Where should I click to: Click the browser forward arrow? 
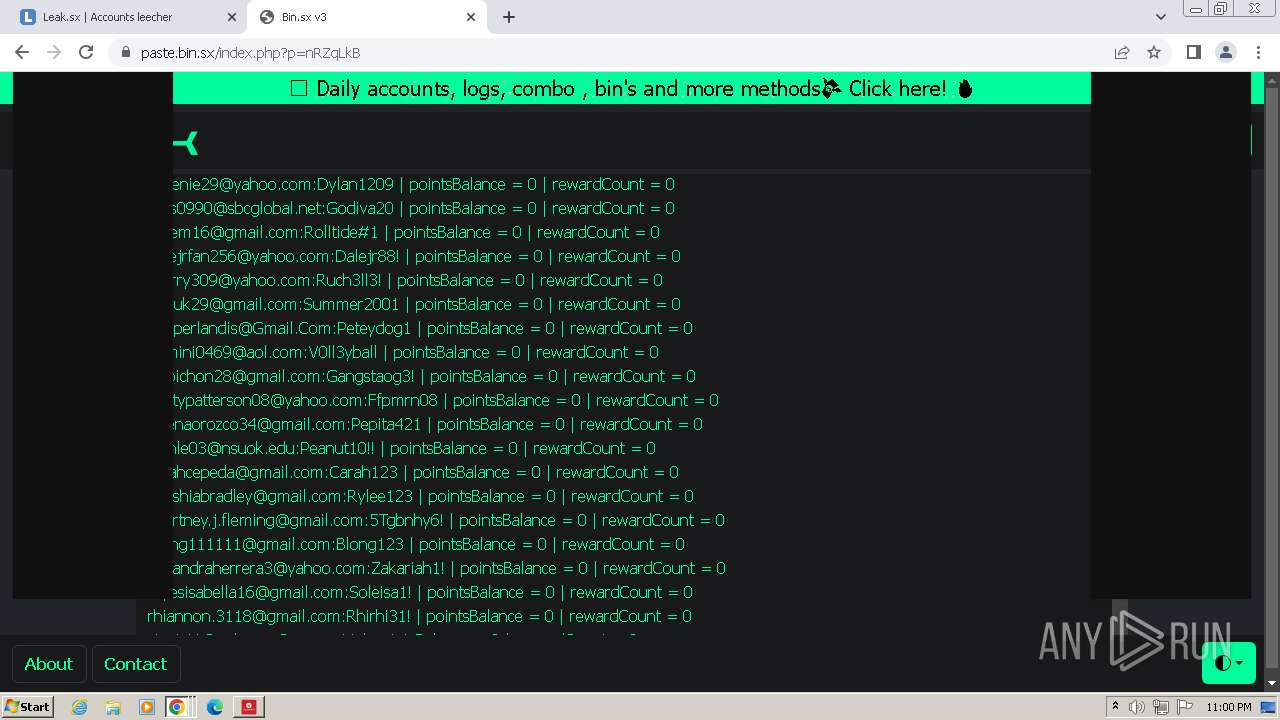coord(54,52)
